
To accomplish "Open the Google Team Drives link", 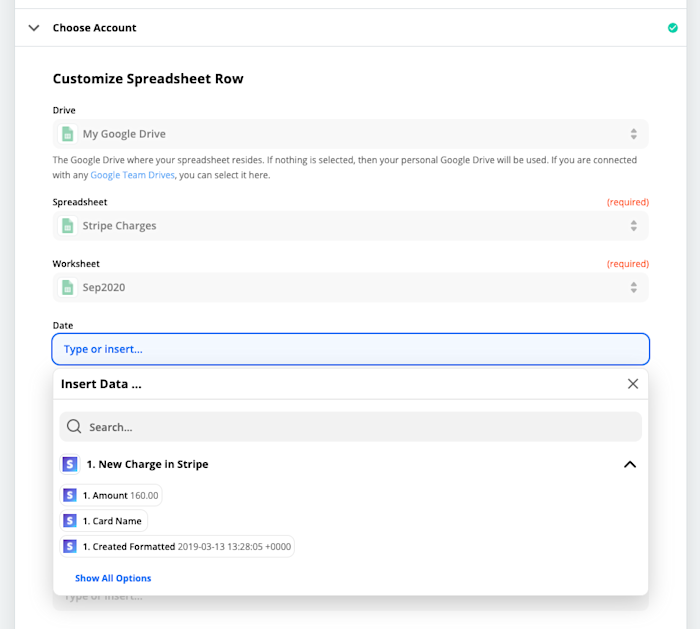I will (131, 175).
